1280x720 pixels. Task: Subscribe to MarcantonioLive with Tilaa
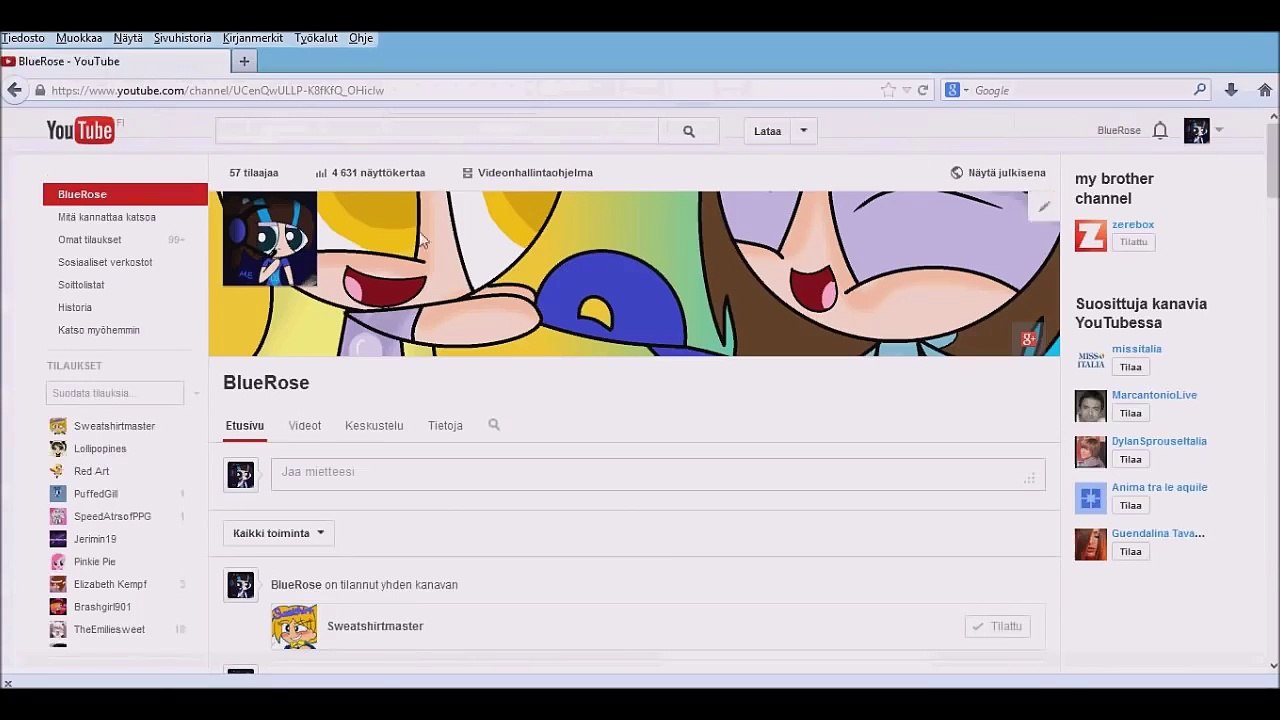1131,413
